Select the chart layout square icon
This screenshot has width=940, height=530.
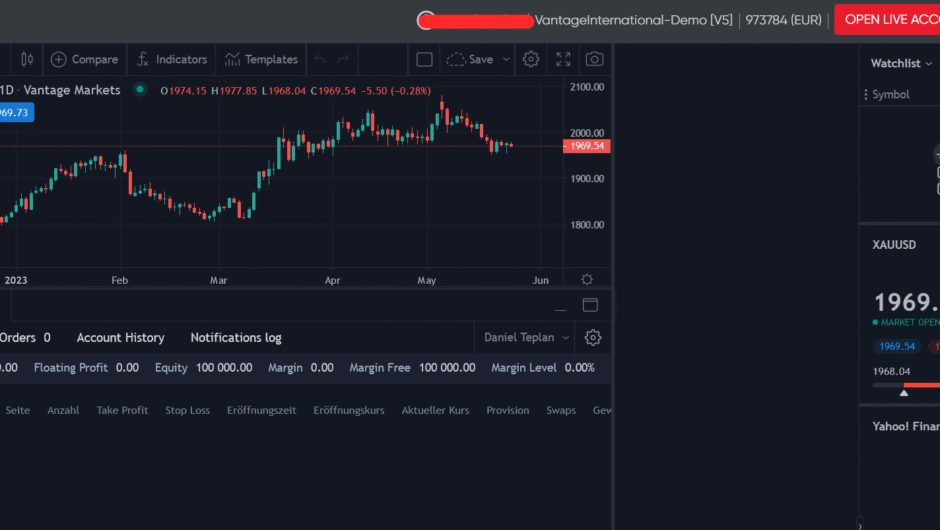click(424, 59)
